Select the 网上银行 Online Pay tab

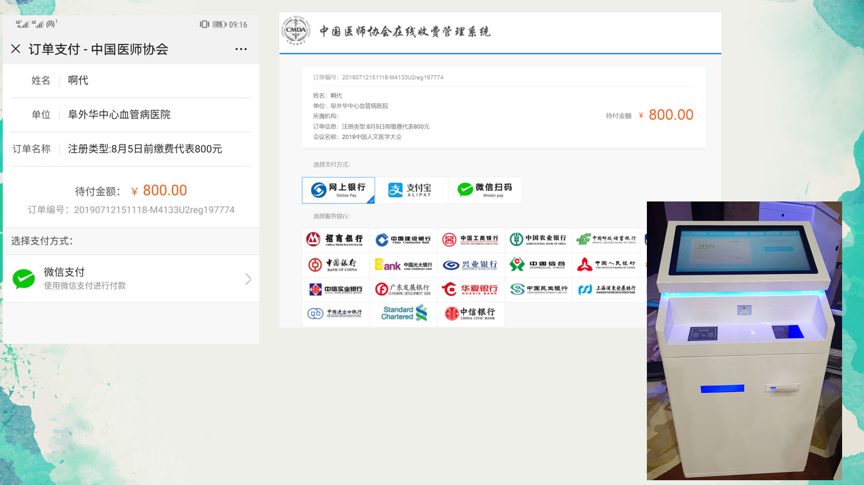[x=338, y=190]
